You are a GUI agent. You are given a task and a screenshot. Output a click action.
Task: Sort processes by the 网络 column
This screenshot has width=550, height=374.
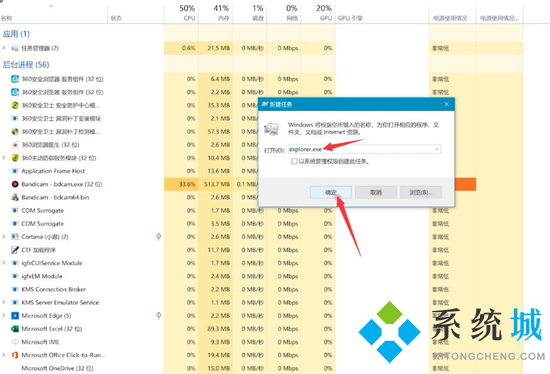[x=284, y=13]
